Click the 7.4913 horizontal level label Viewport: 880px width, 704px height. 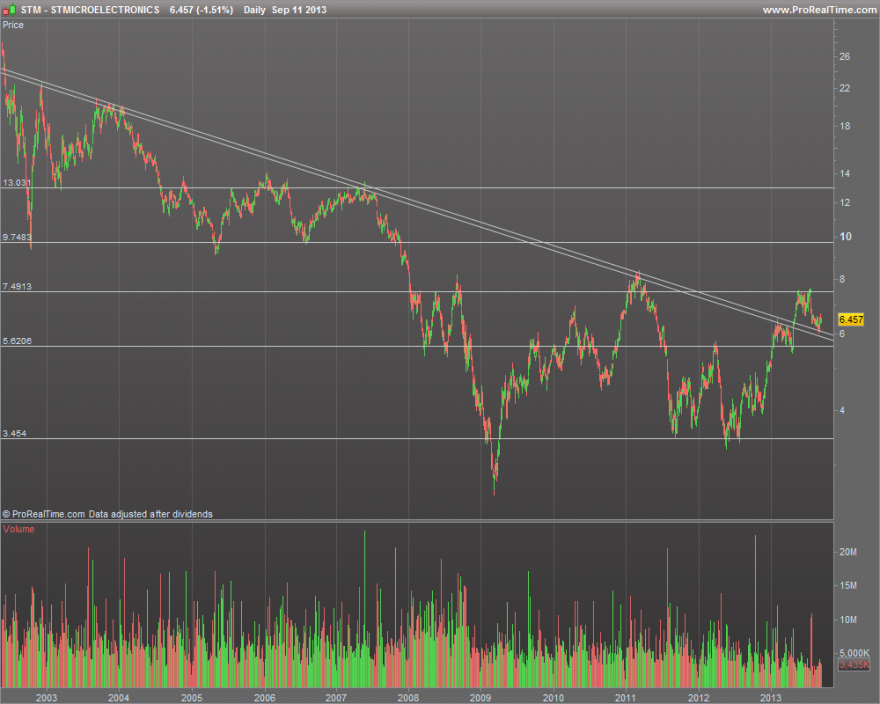coord(17,286)
